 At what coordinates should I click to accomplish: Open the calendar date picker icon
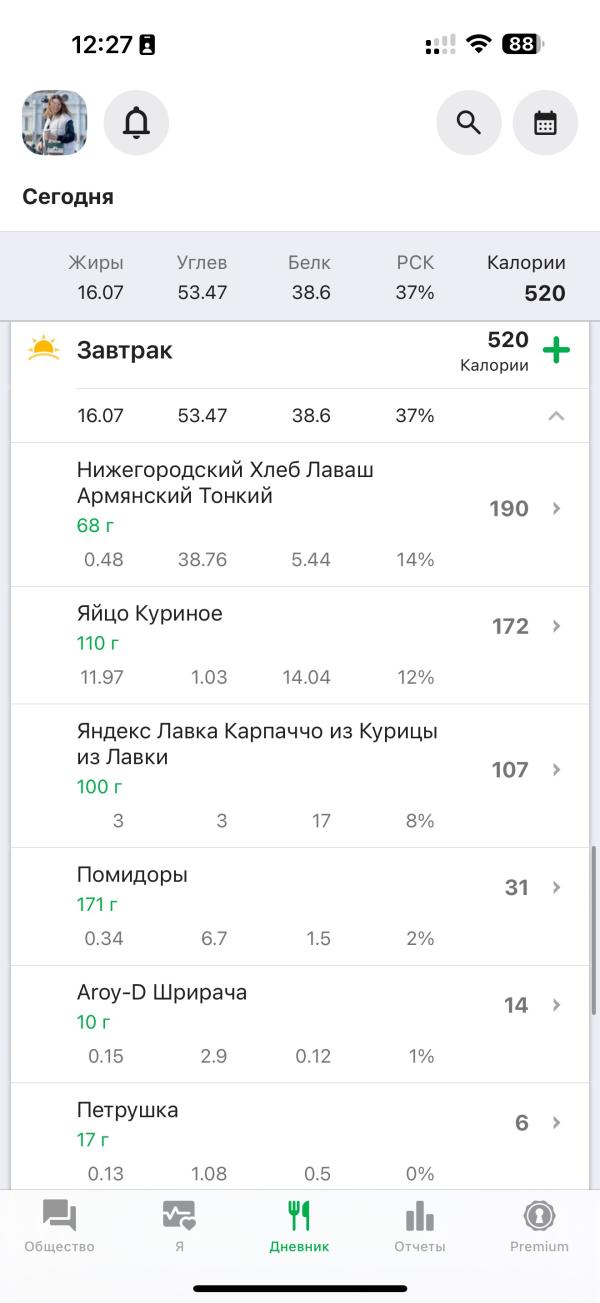[x=545, y=123]
